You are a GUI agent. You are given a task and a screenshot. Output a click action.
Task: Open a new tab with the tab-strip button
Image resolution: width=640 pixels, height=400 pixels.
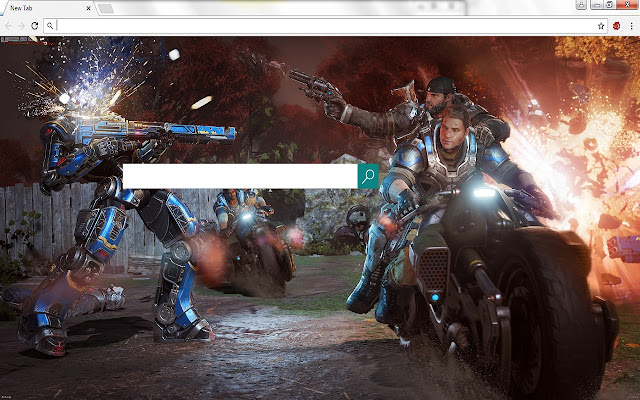(x=106, y=8)
